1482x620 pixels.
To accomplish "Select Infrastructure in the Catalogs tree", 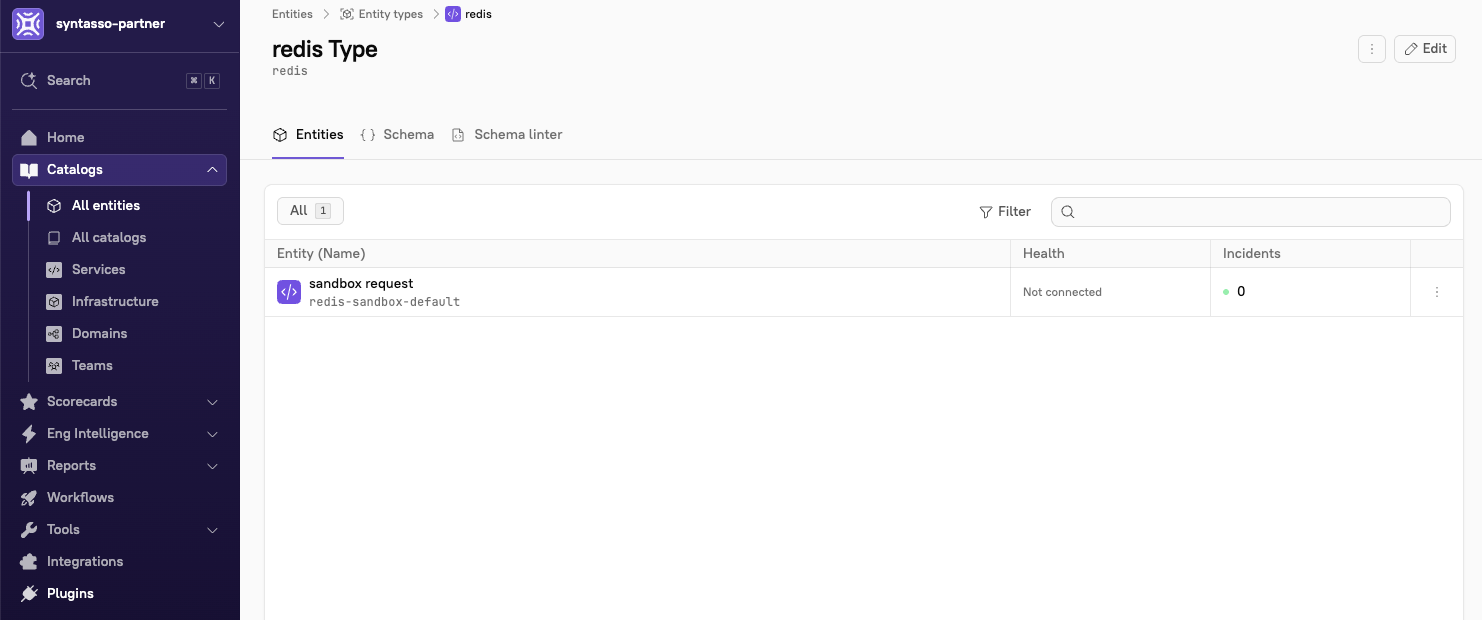I will tap(115, 302).
